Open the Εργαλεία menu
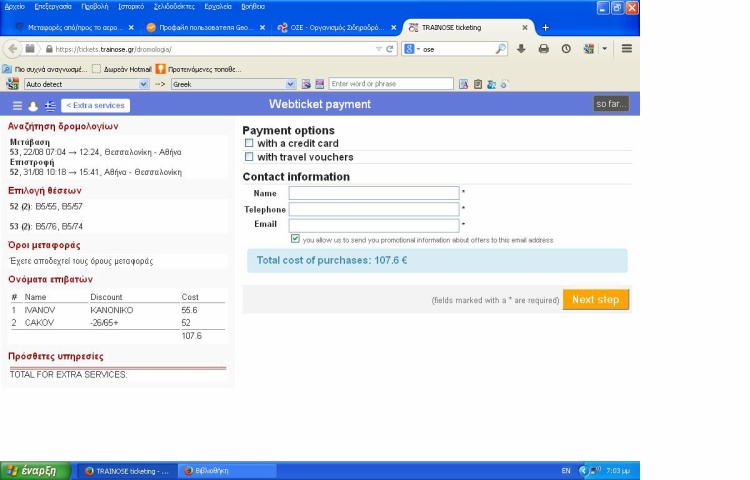 click(218, 7)
